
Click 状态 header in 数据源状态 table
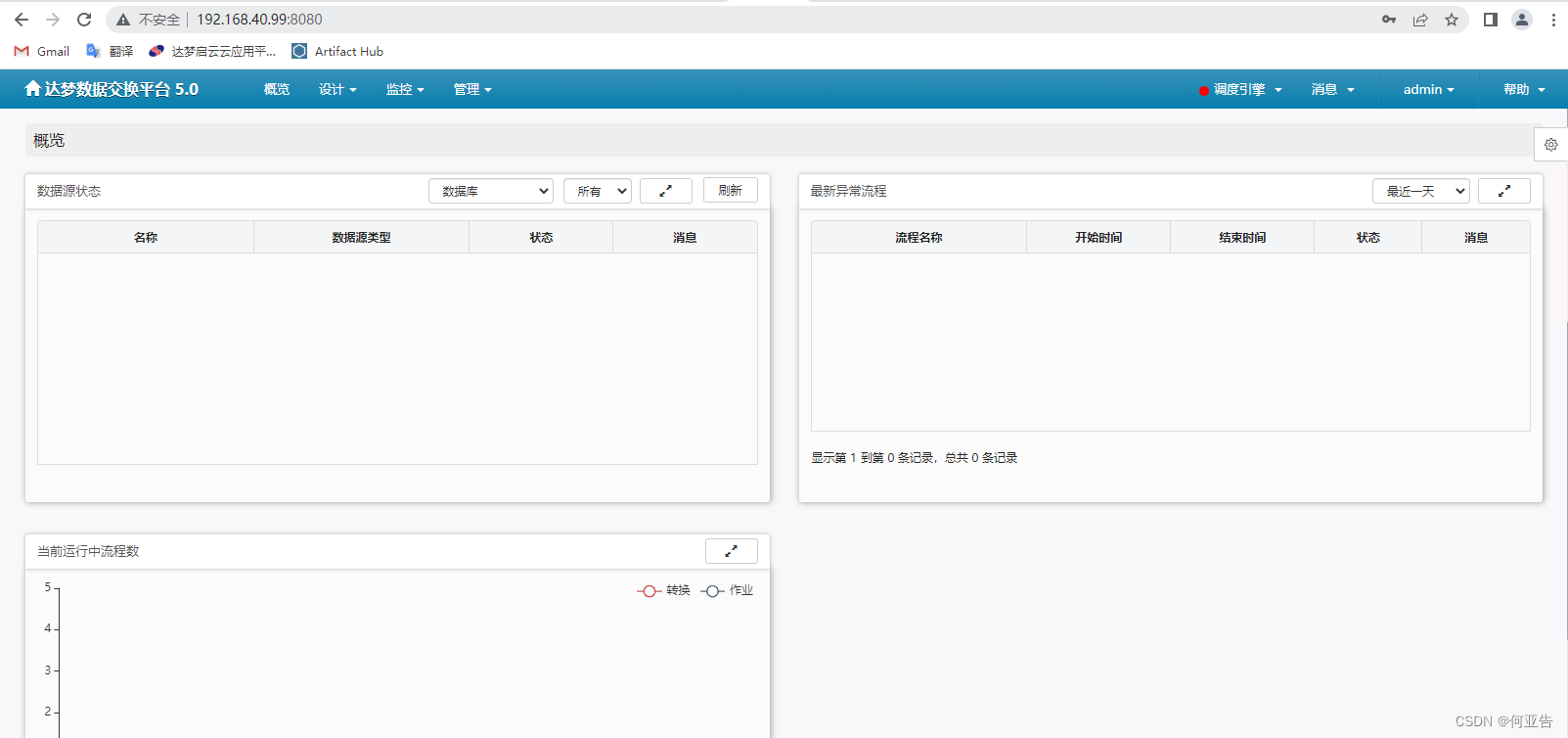pyautogui.click(x=541, y=237)
